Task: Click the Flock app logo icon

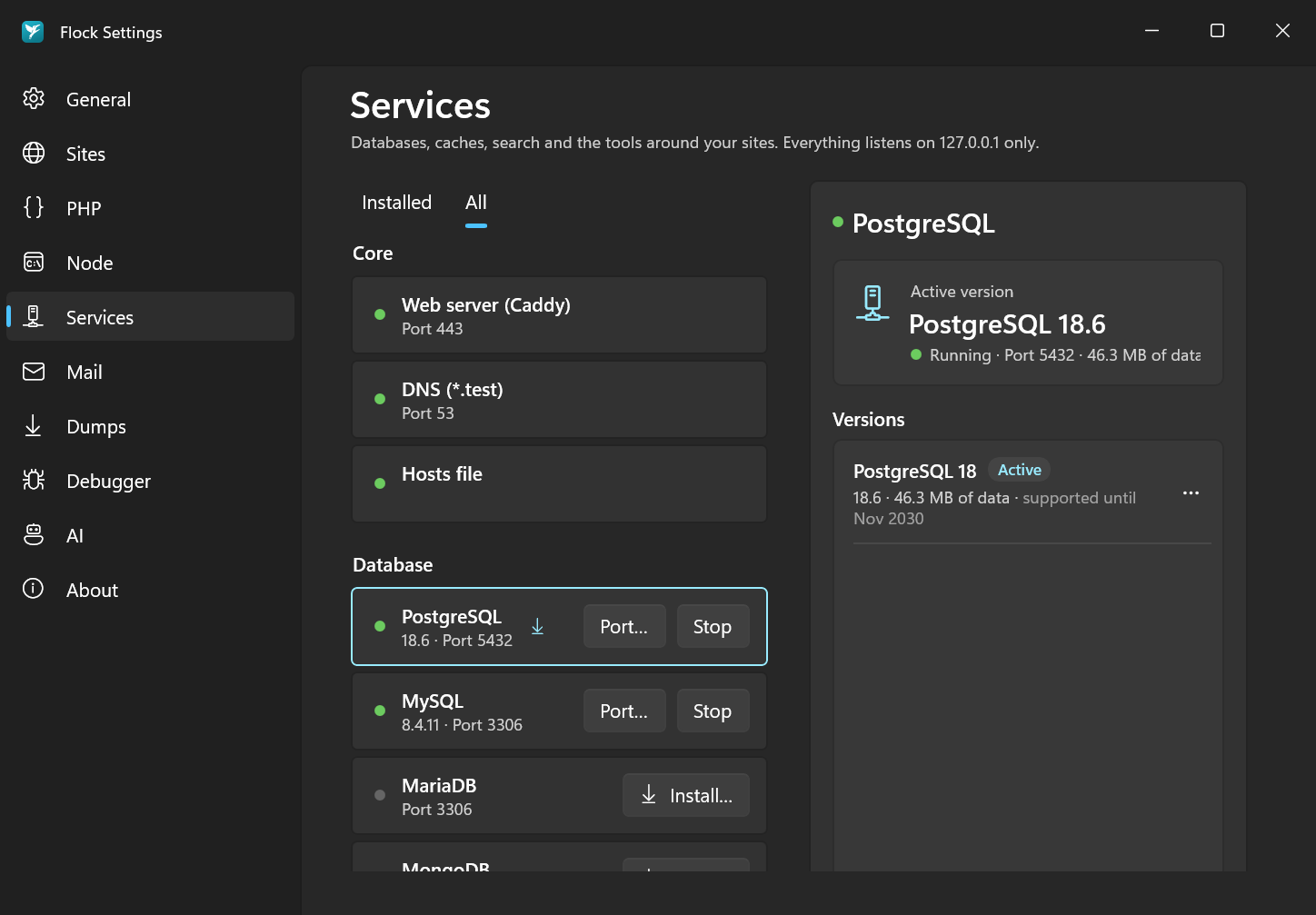Action: [33, 32]
